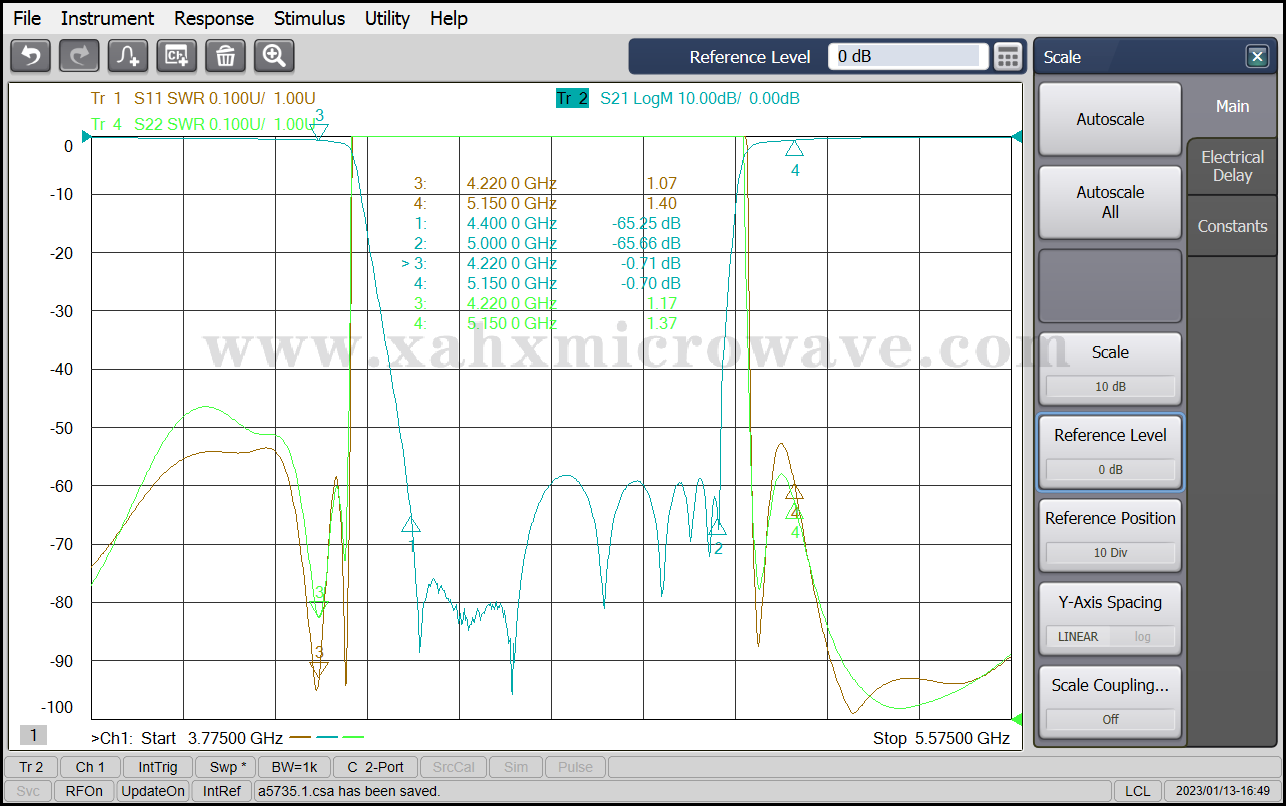Open the Response menu
The height and width of the screenshot is (806, 1286).
[214, 18]
